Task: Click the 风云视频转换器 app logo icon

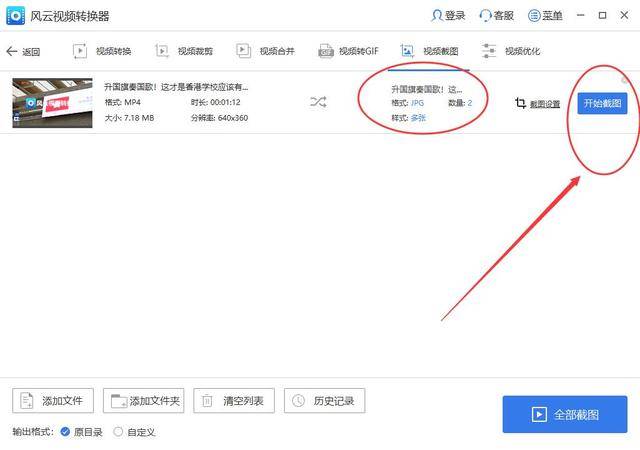Action: pyautogui.click(x=17, y=16)
